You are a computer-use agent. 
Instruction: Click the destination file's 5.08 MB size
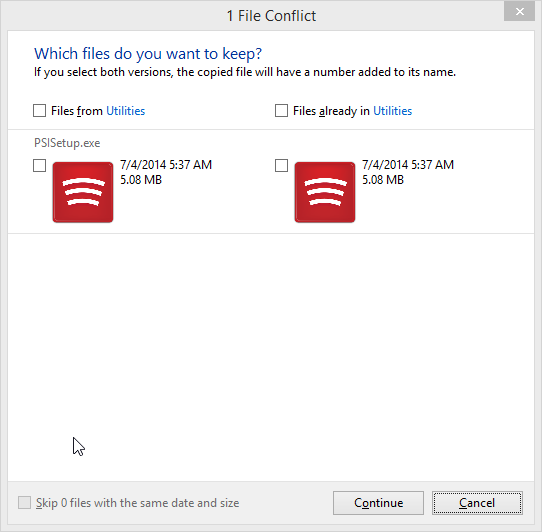click(x=383, y=180)
